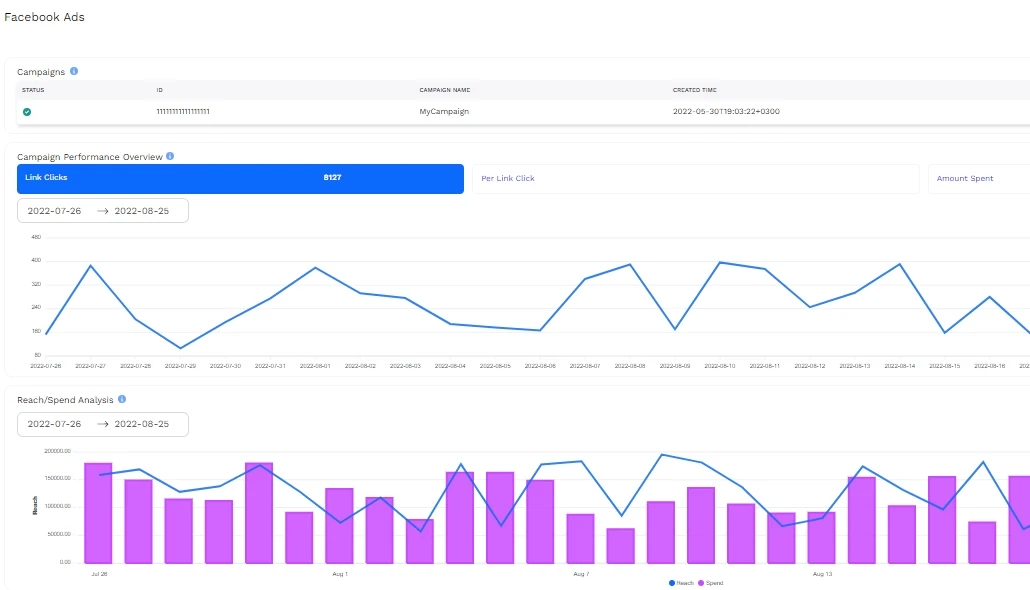Click the info icon beside Campaign Performance Overview
The height and width of the screenshot is (590, 1030).
click(170, 156)
